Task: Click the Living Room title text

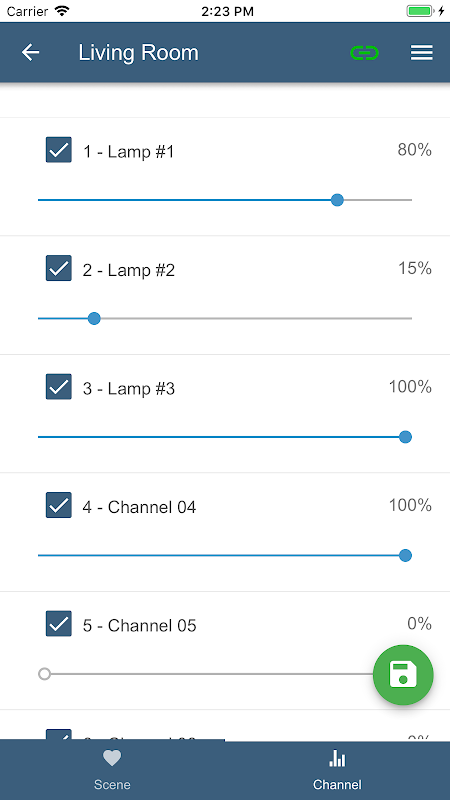Action: pyautogui.click(x=138, y=53)
